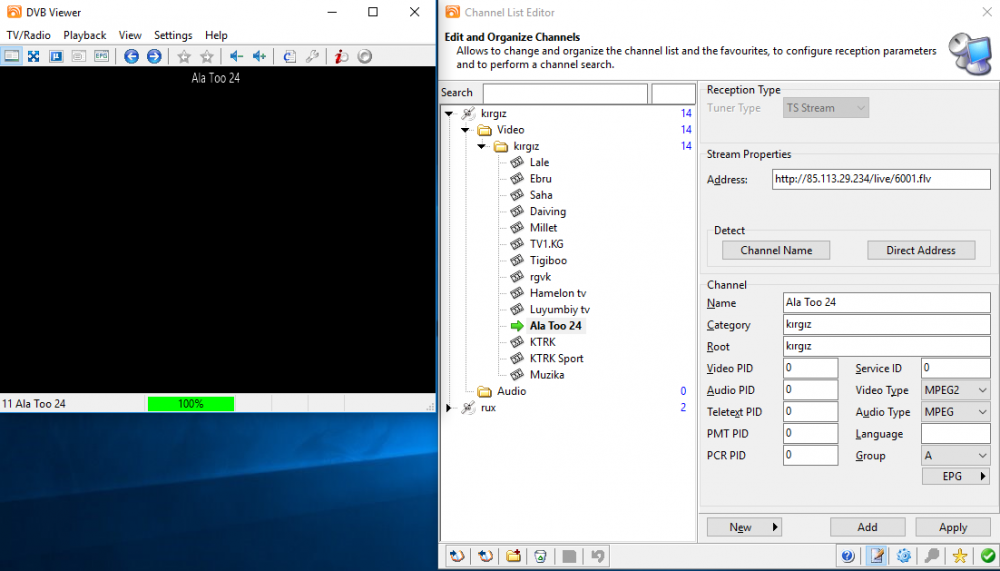Click the round gray record icon
This screenshot has height=571, width=1000.
364,56
